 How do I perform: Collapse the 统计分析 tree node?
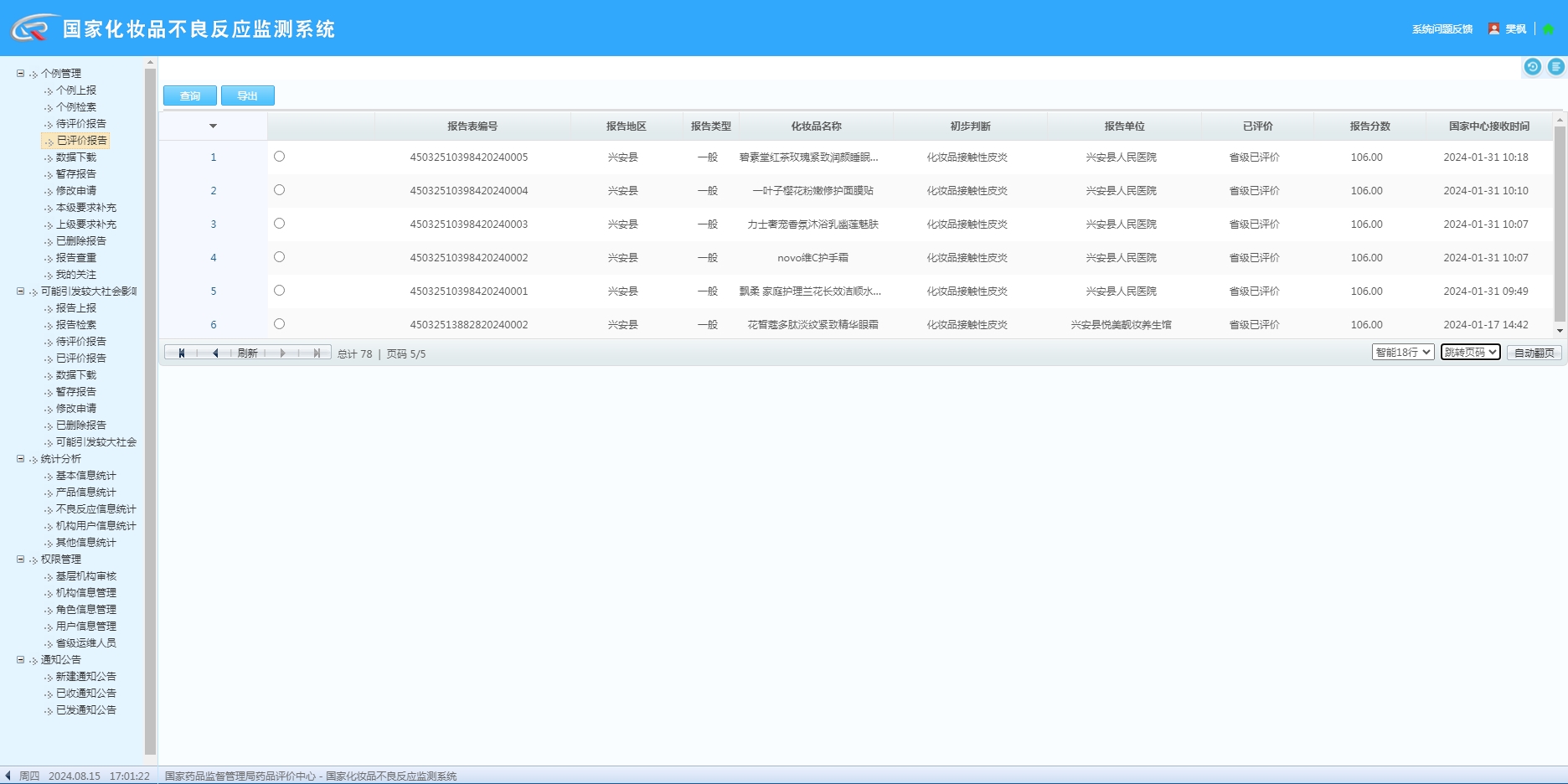click(x=21, y=459)
